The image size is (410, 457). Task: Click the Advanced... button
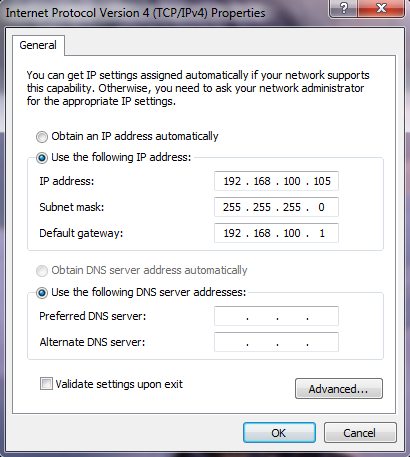tap(339, 389)
